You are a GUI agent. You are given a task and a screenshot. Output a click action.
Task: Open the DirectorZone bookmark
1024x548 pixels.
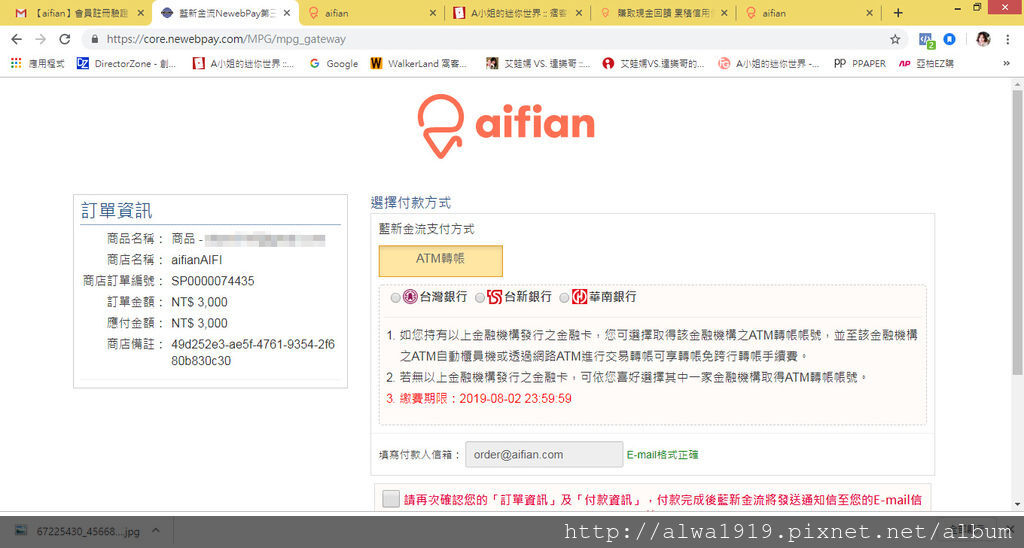(127, 63)
